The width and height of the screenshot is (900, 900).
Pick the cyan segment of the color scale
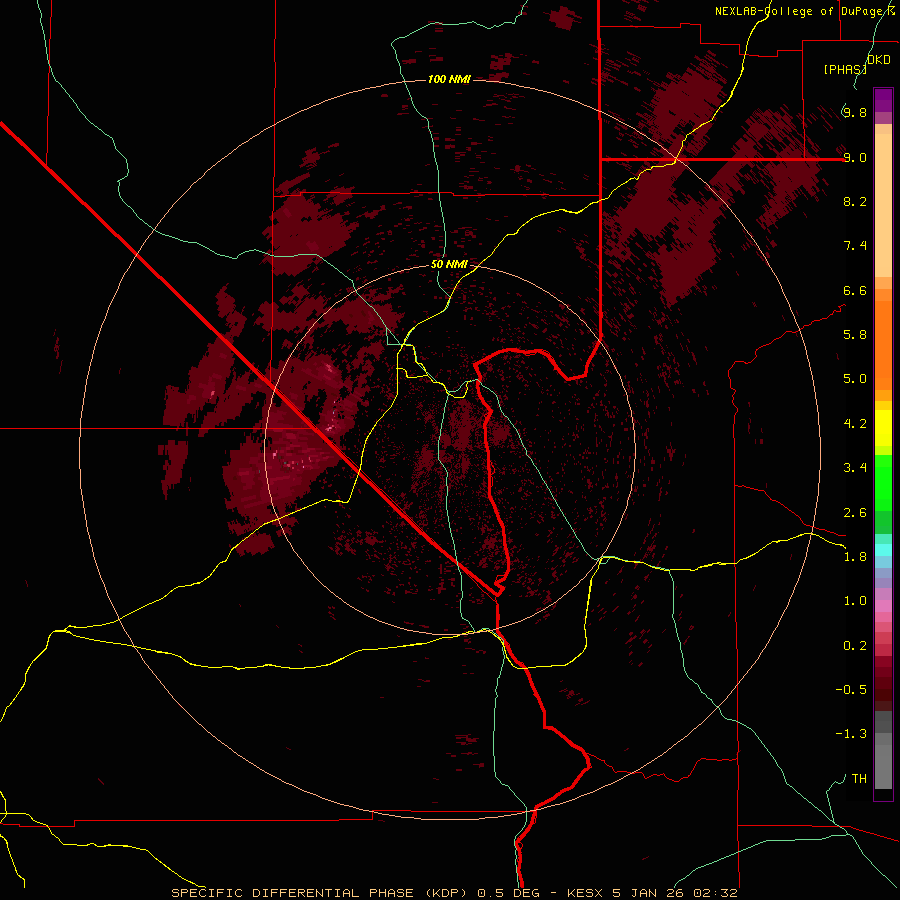tap(883, 550)
